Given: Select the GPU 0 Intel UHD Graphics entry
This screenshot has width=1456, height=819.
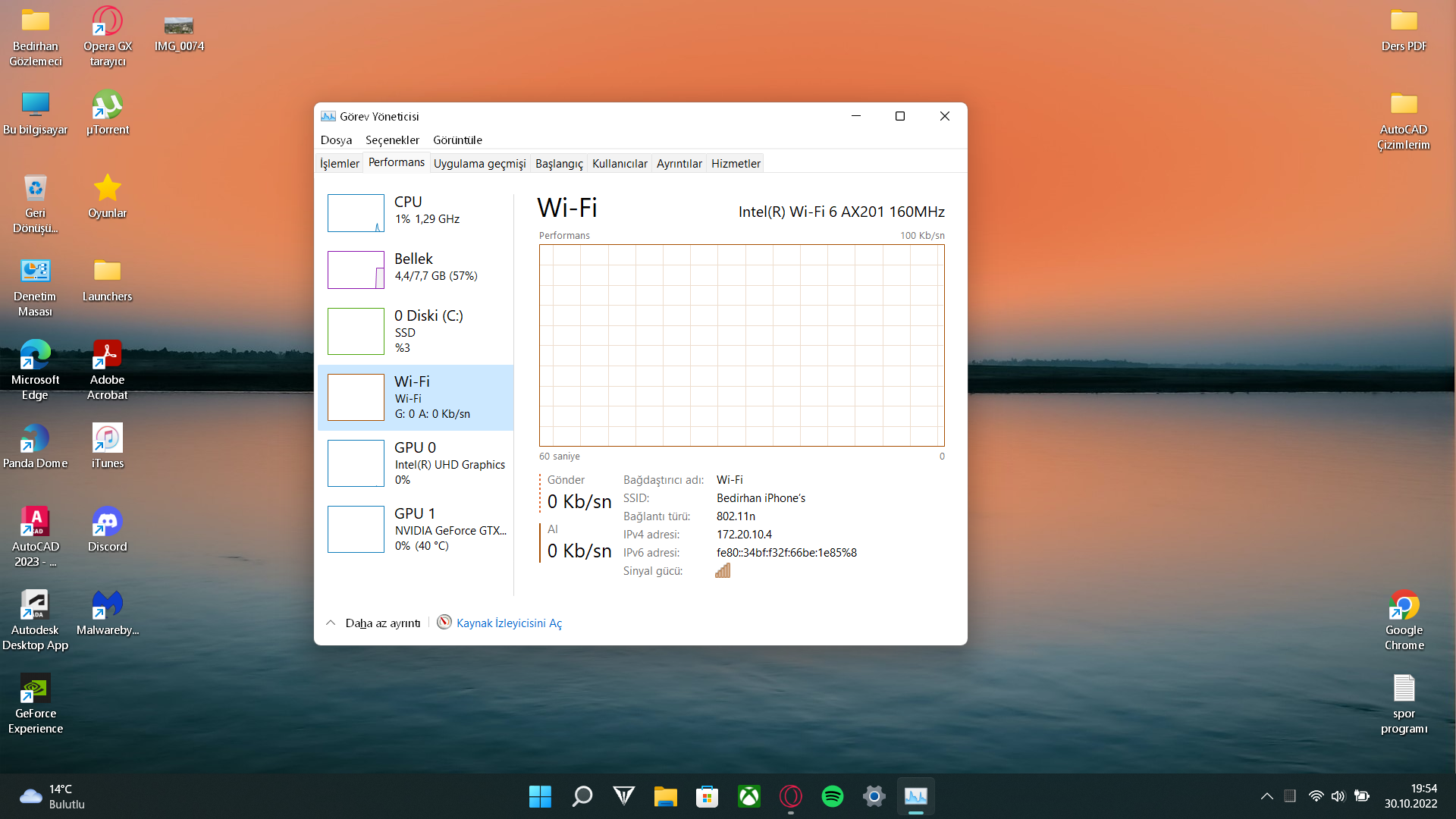Looking at the screenshot, I should pos(416,463).
